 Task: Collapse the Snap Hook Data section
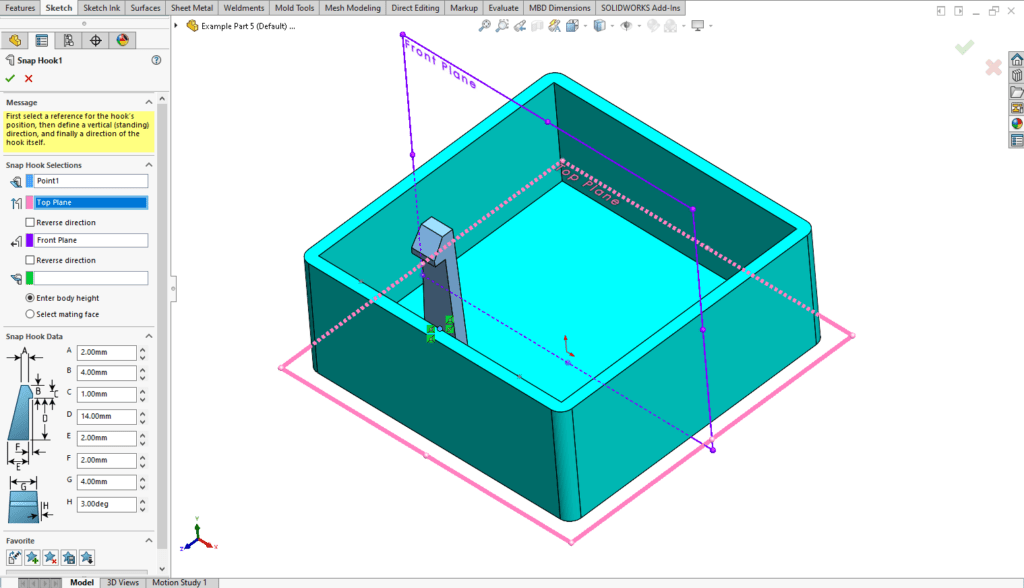click(147, 336)
